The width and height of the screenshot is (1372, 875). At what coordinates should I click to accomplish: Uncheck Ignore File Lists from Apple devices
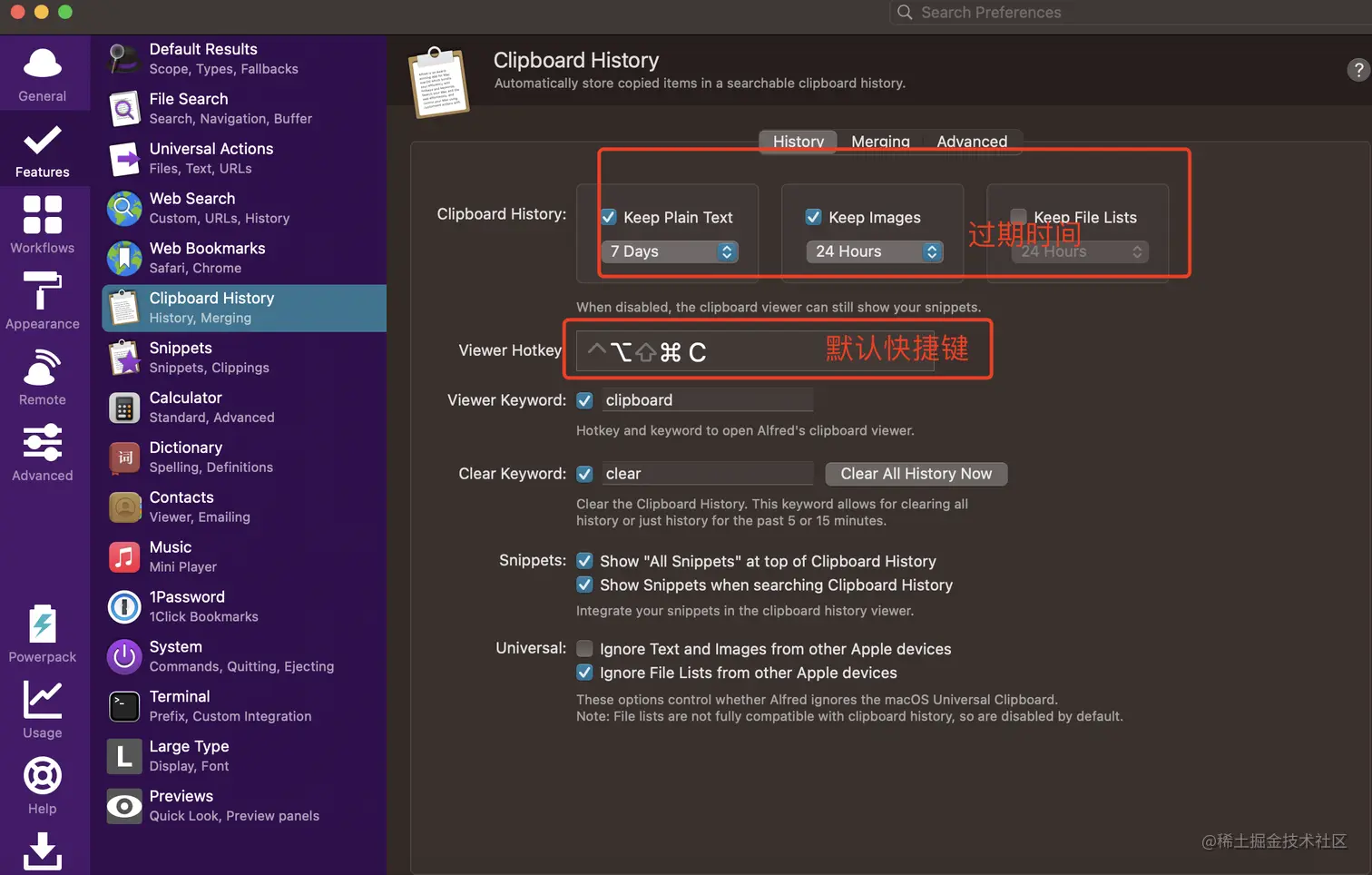click(585, 673)
